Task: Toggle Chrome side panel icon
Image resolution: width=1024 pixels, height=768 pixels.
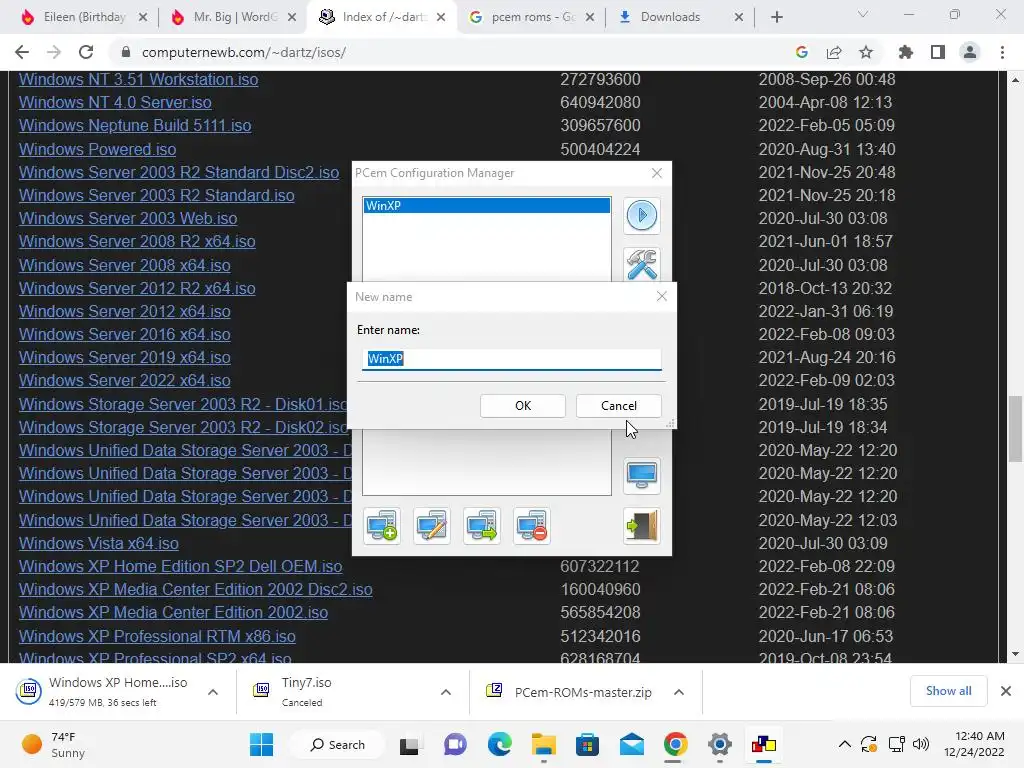Action: pos(938,52)
